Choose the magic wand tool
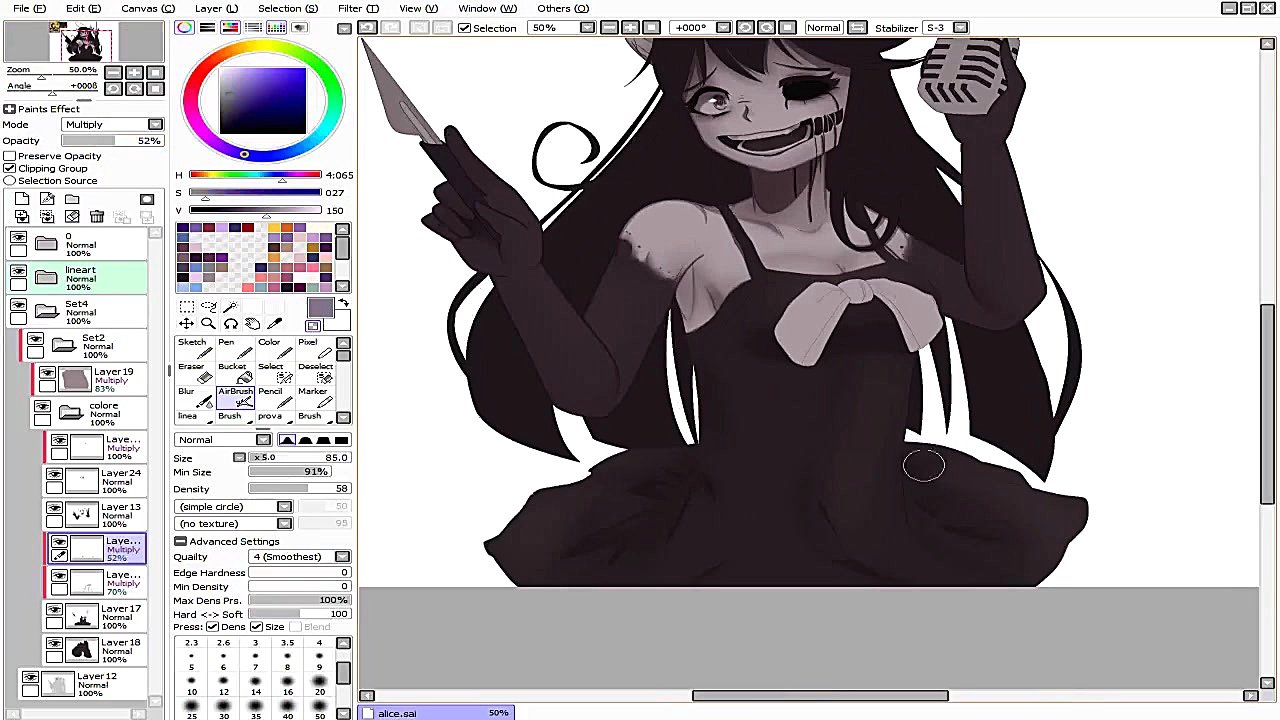 pyautogui.click(x=230, y=307)
